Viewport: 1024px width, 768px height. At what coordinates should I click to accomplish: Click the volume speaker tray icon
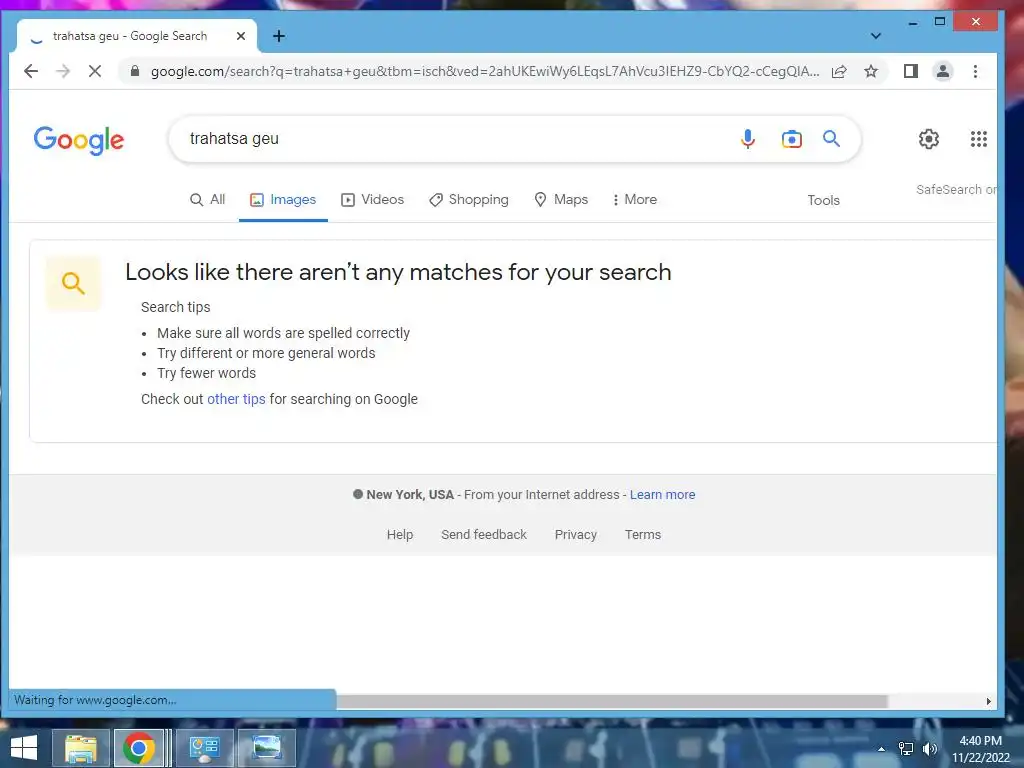(x=930, y=749)
